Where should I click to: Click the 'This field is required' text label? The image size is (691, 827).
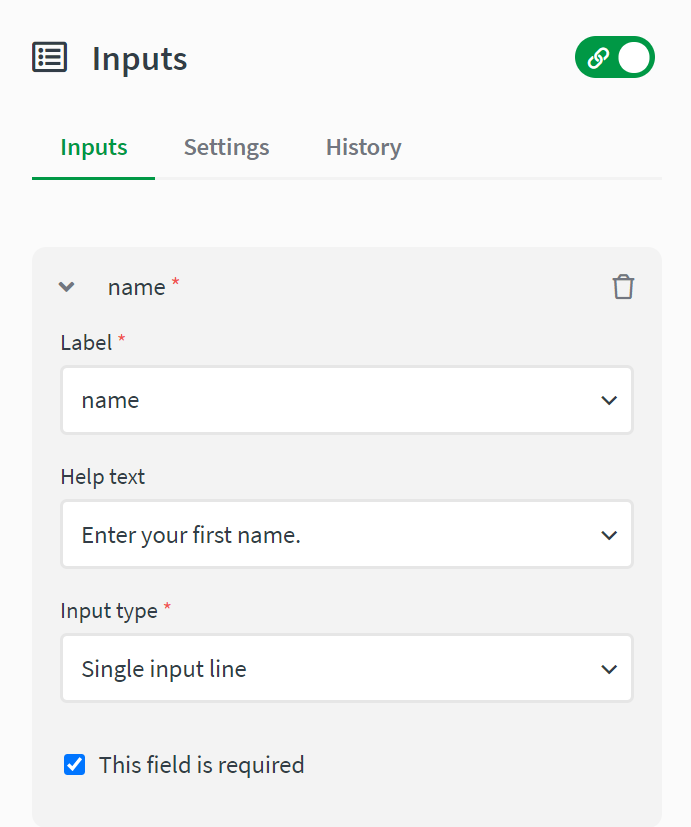click(x=201, y=764)
